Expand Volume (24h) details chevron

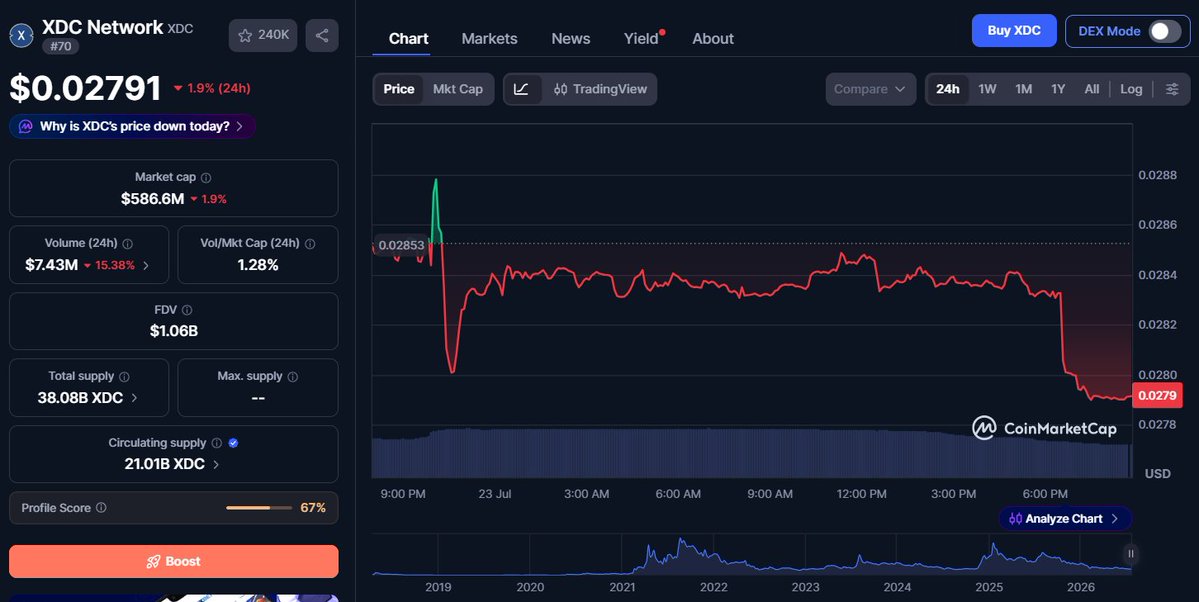146,265
